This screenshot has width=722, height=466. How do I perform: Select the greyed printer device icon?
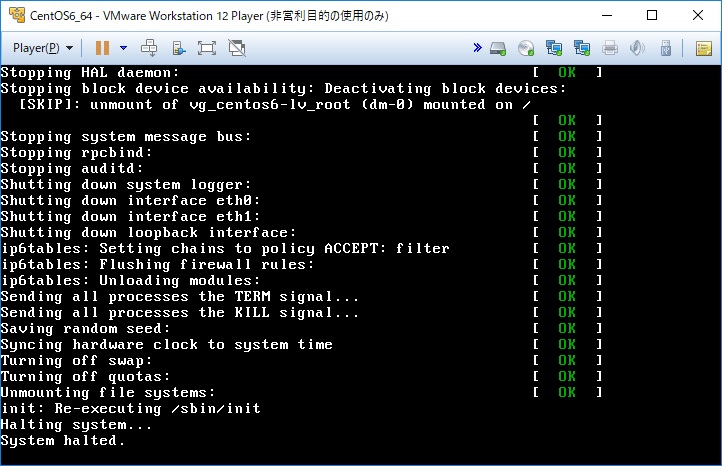610,48
